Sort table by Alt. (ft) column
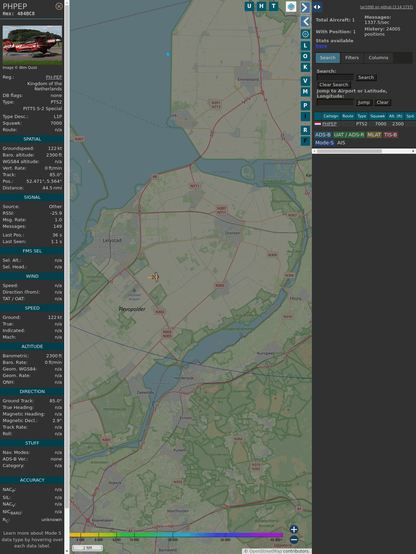416x554 pixels. [396, 116]
